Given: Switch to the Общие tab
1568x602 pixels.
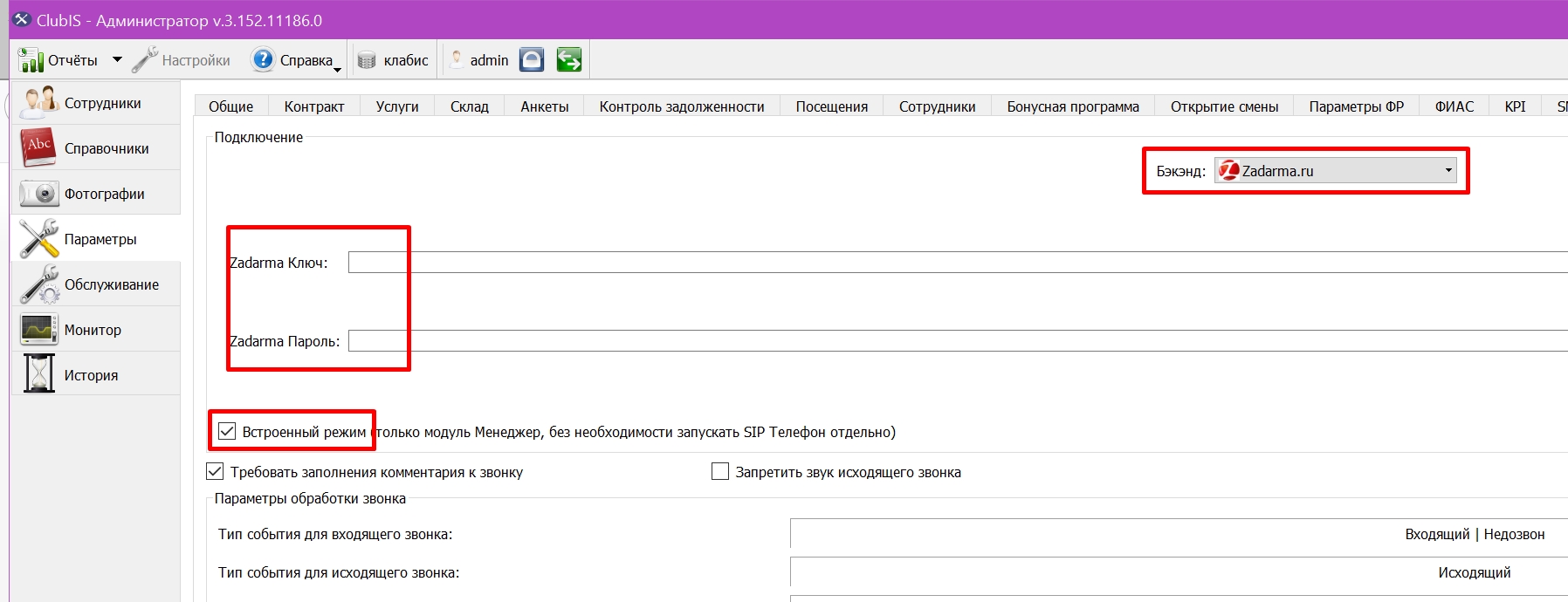Looking at the screenshot, I should tap(231, 106).
